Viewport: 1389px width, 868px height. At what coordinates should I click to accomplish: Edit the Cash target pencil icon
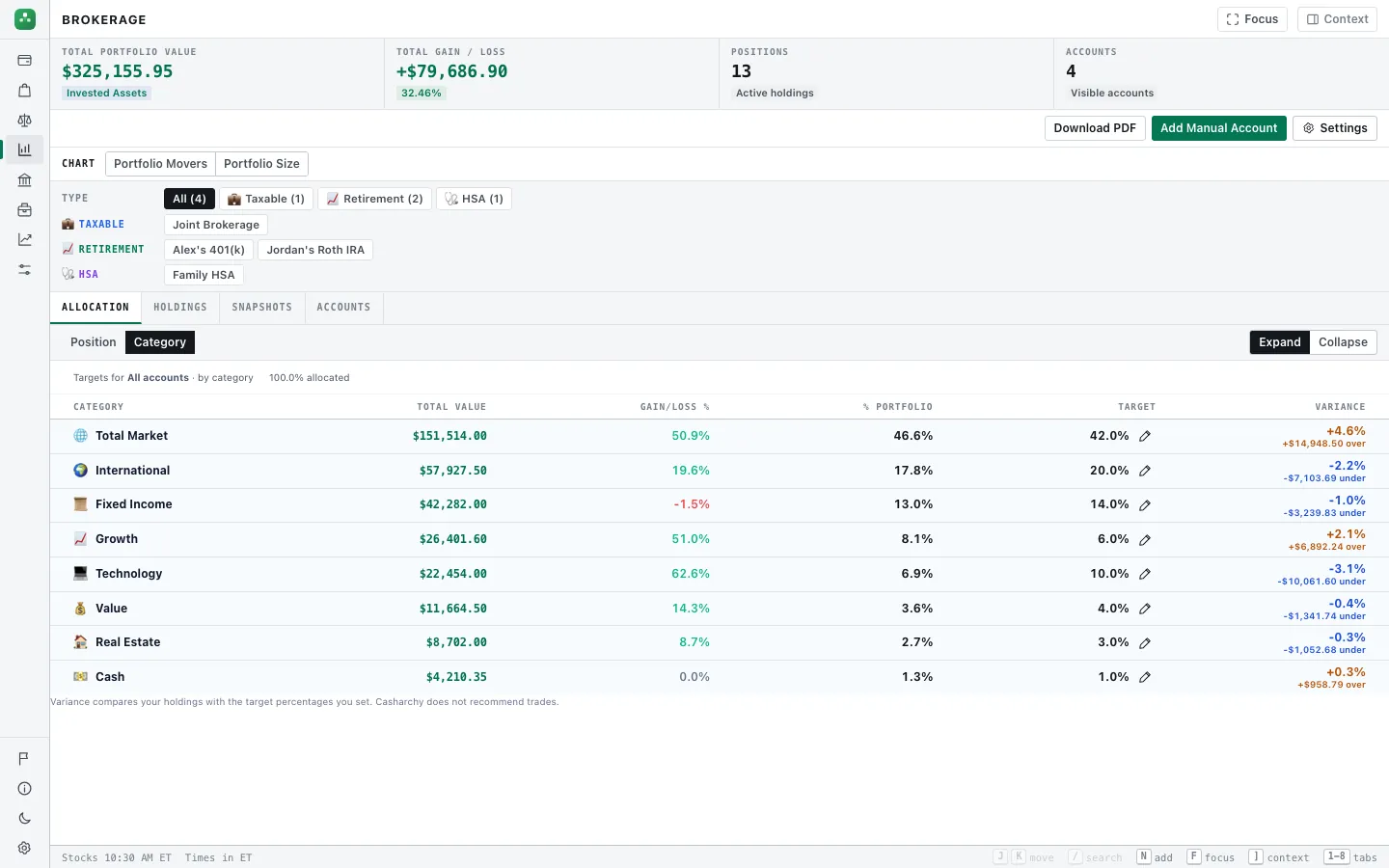click(x=1145, y=677)
